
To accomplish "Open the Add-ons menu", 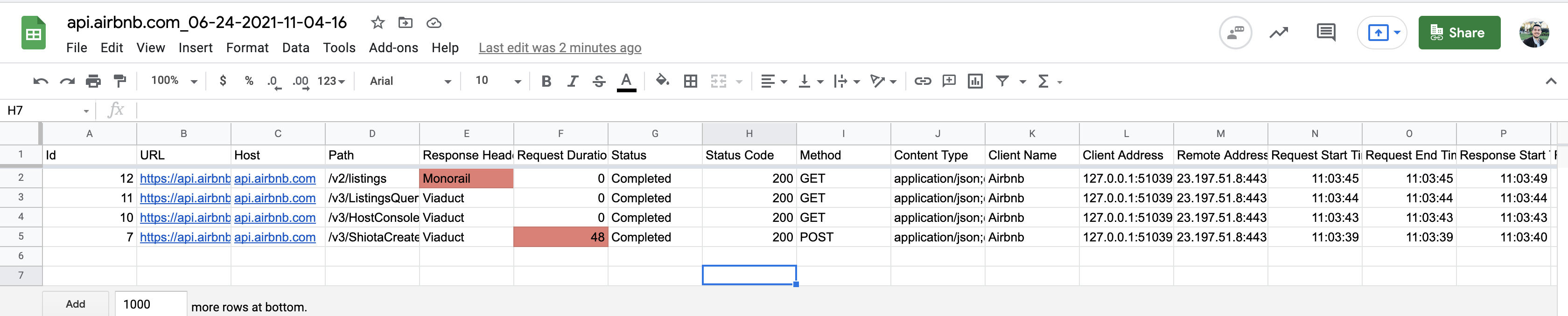I will pyautogui.click(x=393, y=48).
